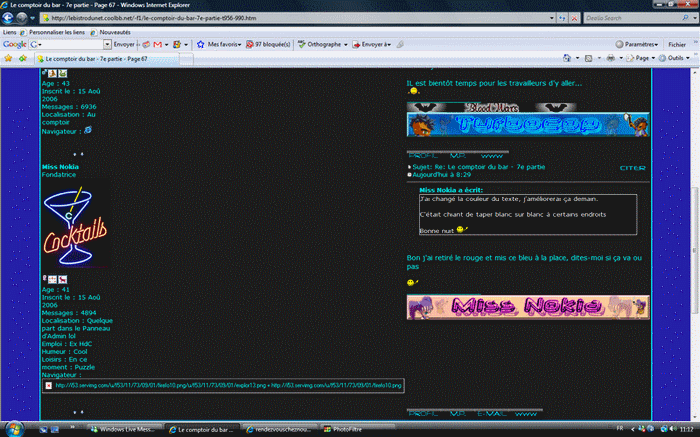Click the Orthographe spellcheck button
The width and height of the screenshot is (700, 437).
[x=322, y=44]
